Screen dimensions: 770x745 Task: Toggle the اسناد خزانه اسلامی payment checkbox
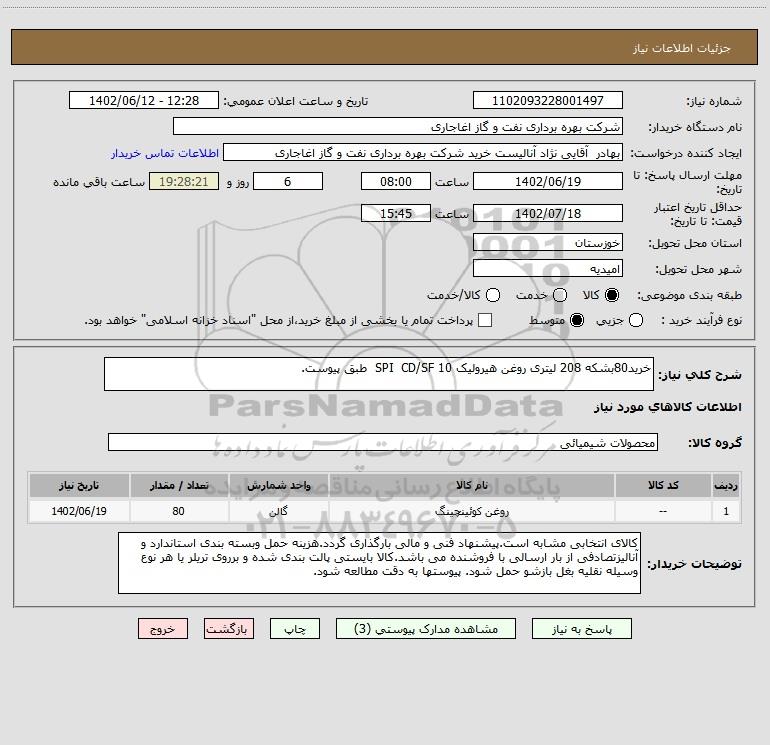point(485,320)
